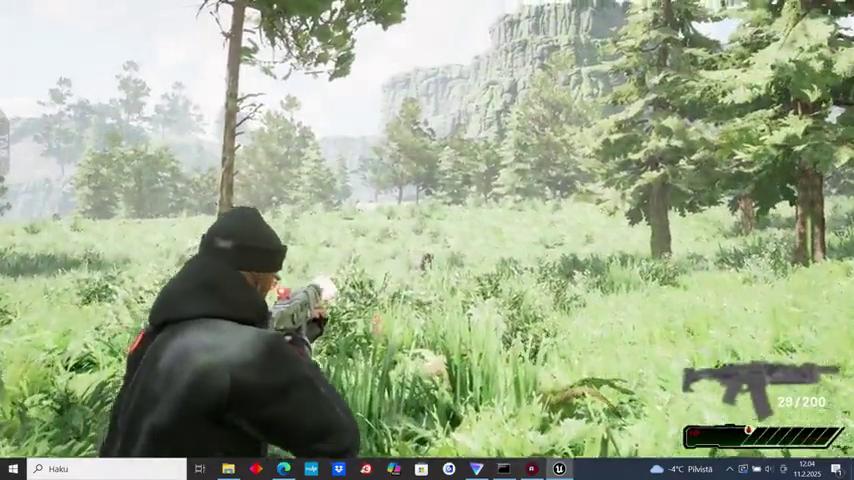This screenshot has height=480, width=854.
Task: Open File Explorer from the taskbar
Action: point(228,469)
